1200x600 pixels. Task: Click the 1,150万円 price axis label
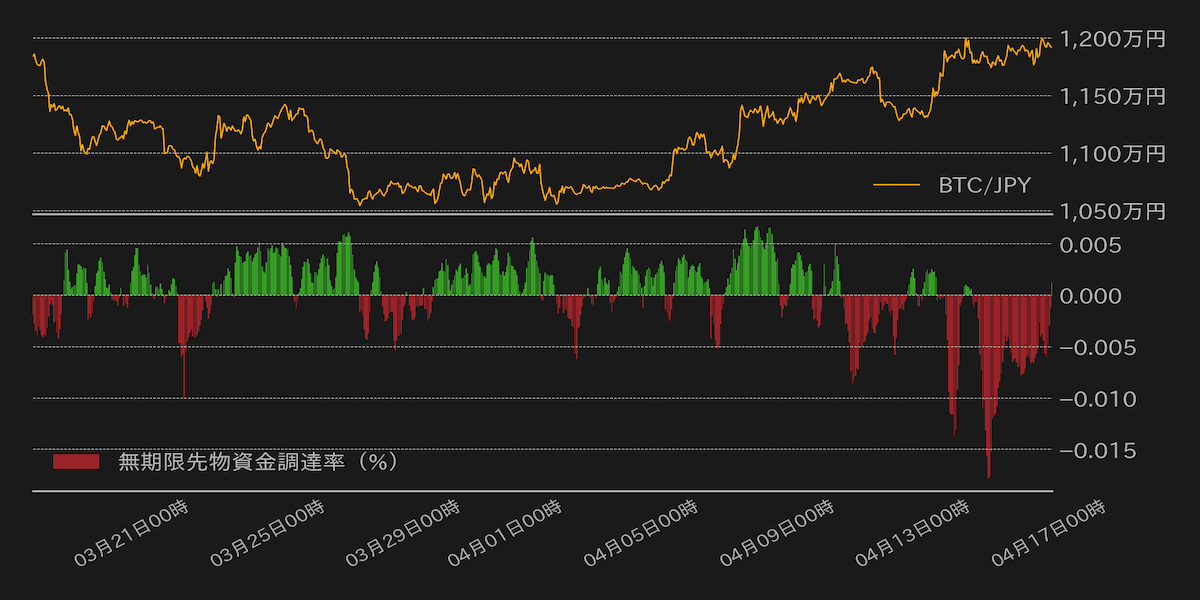coord(1112,96)
